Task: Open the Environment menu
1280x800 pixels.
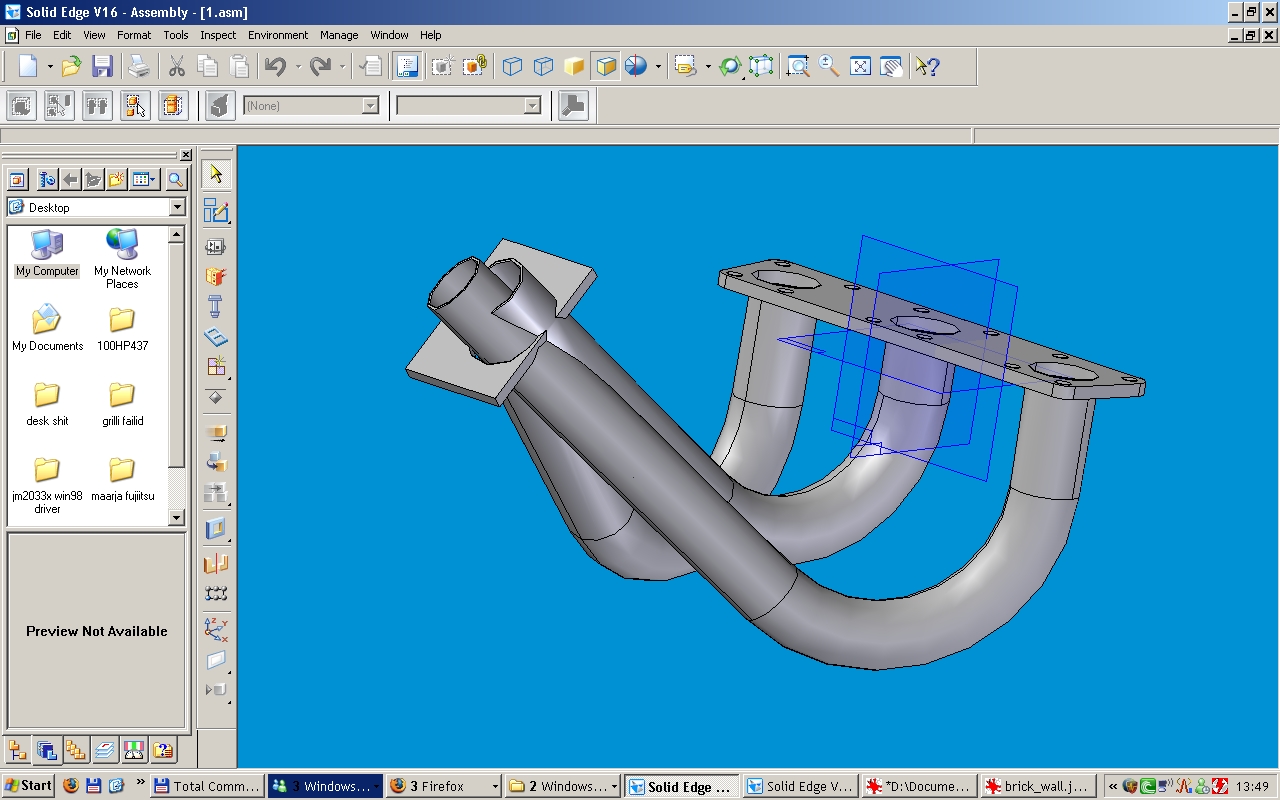Action: [x=278, y=35]
